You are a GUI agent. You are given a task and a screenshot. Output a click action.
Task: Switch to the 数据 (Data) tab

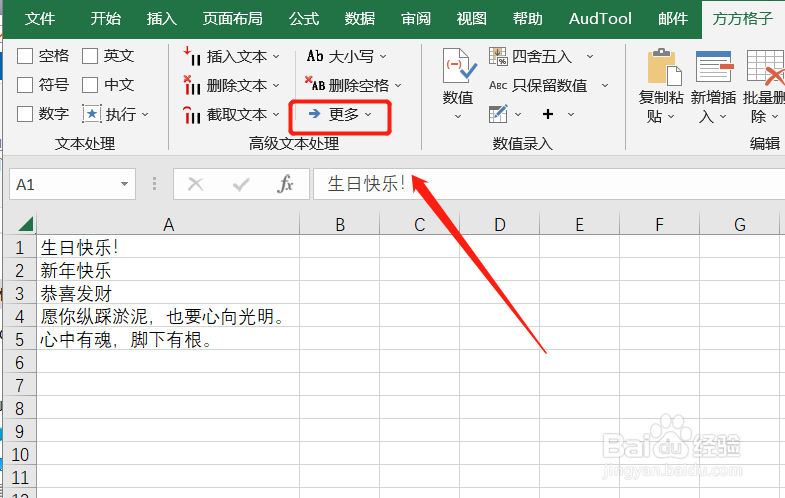pos(359,19)
